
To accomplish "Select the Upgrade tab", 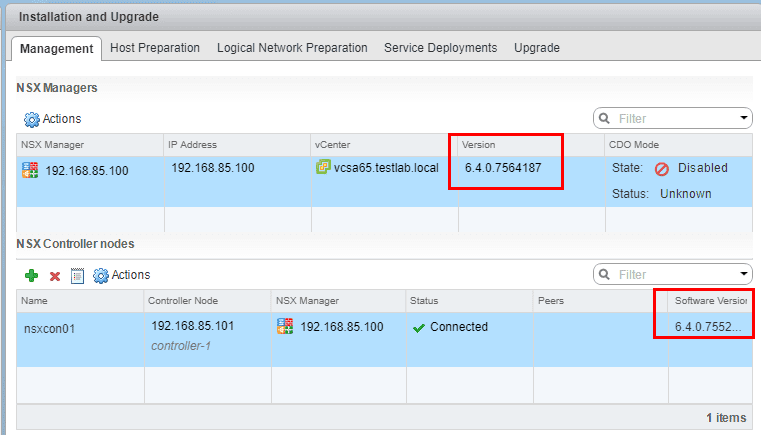I will coord(537,48).
